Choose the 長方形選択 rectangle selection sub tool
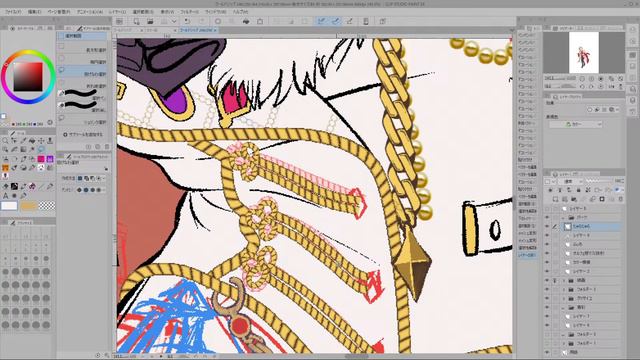The height and width of the screenshot is (360, 640). click(x=82, y=49)
